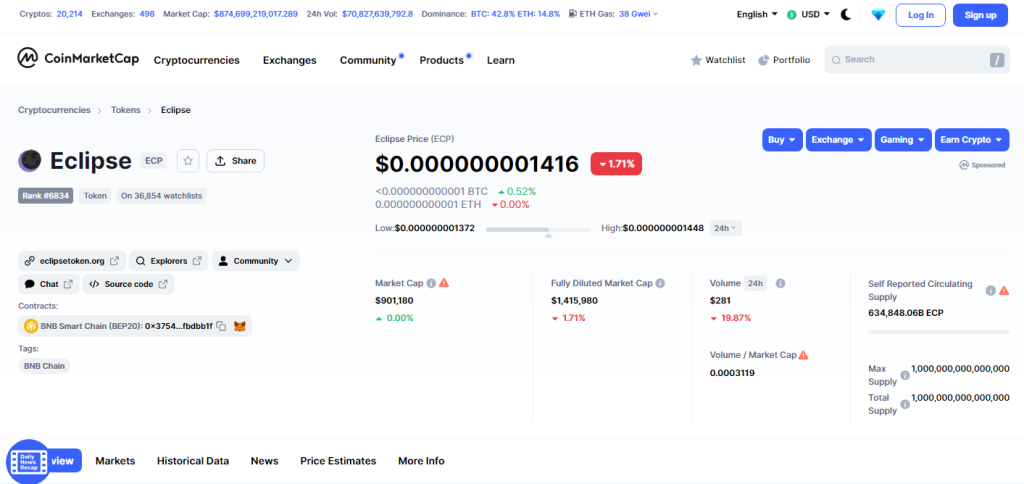This screenshot has width=1024, height=484.
Task: Switch to Price Estimates tab
Action: tap(338, 460)
